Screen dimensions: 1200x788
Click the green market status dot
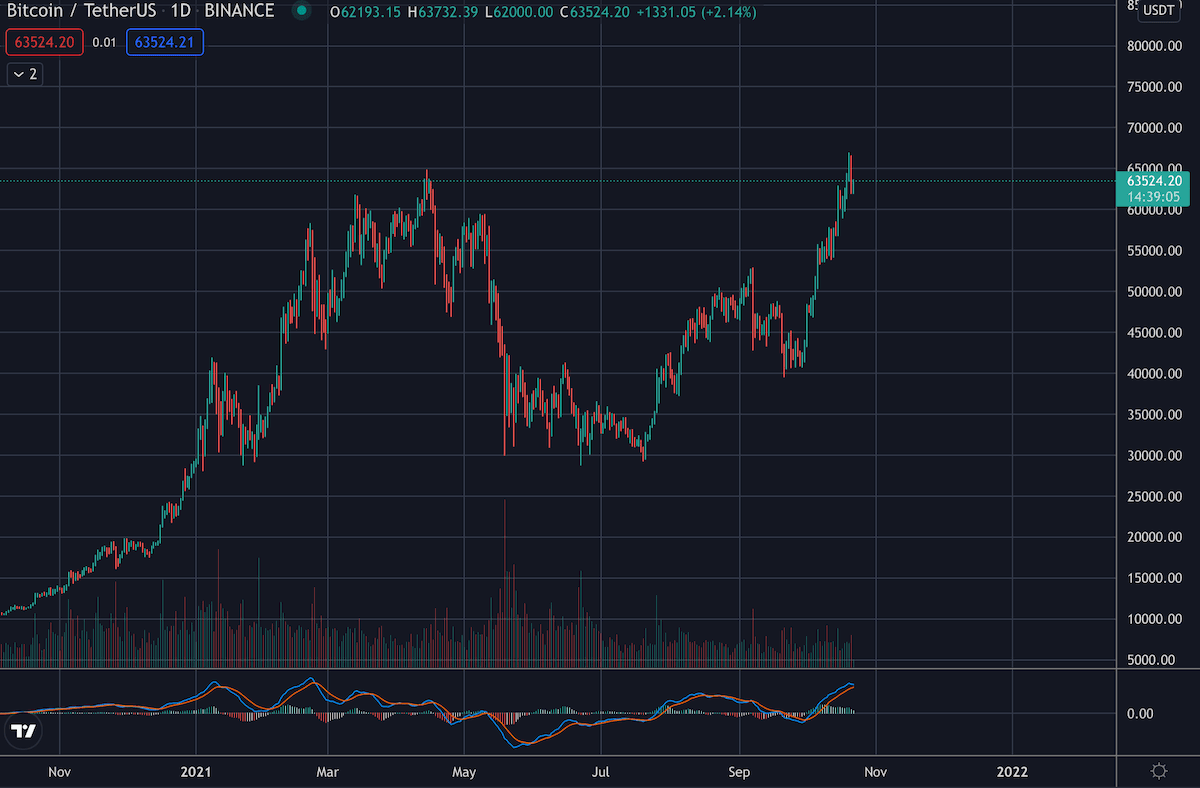tap(302, 12)
